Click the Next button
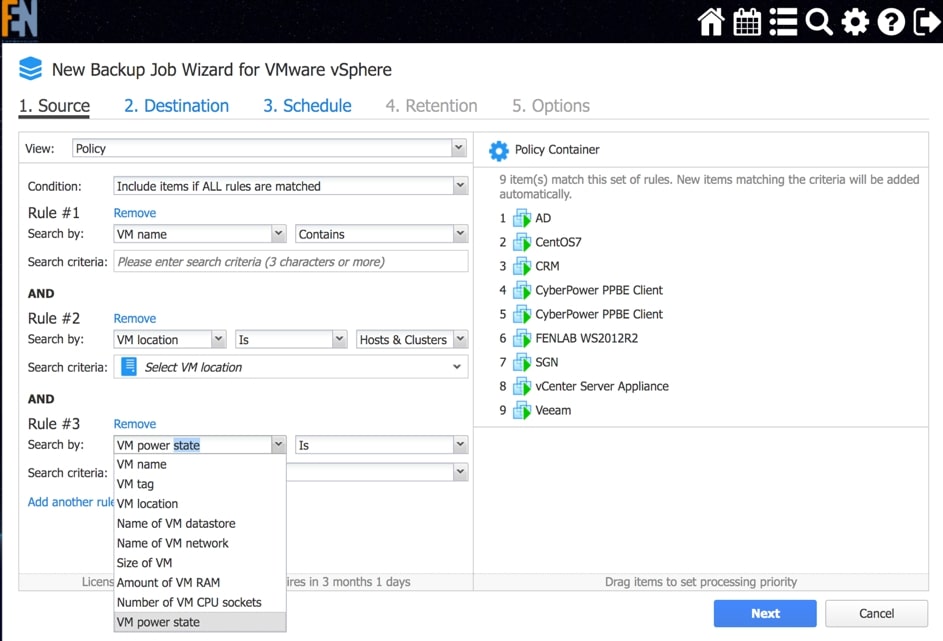This screenshot has height=641, width=943. (x=764, y=613)
